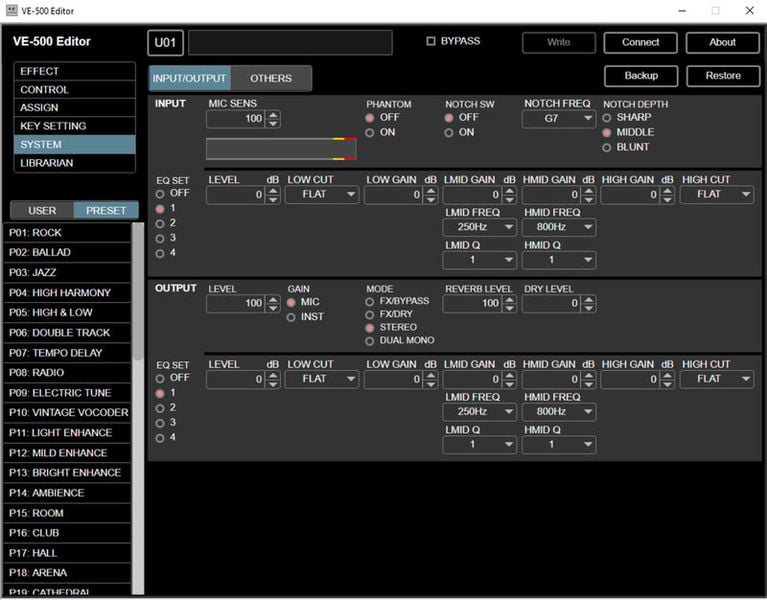This screenshot has width=767, height=600.
Task: Open input HIGH CUT dropdown
Action: pyautogui.click(x=717, y=195)
